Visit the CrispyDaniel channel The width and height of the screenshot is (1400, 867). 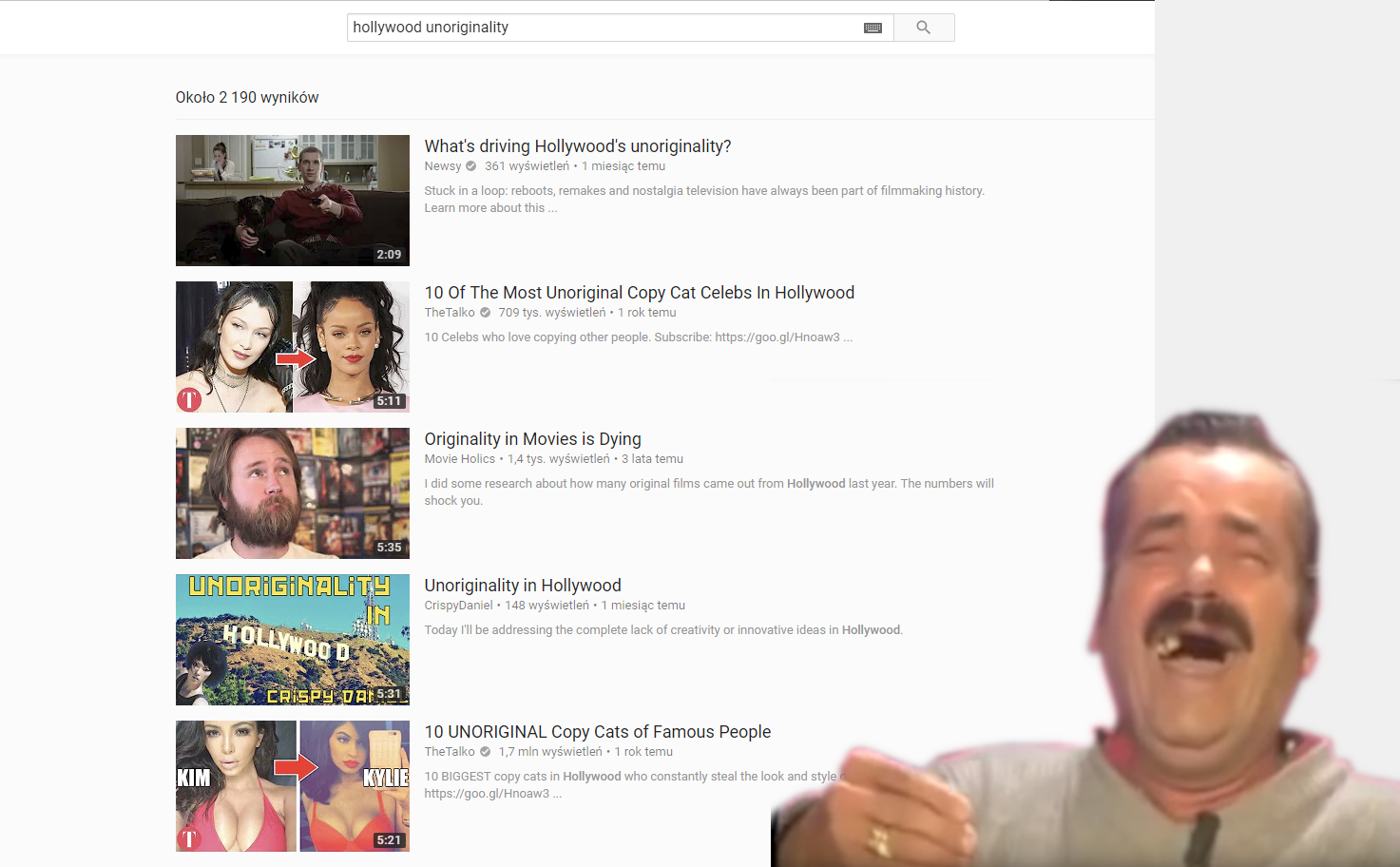[x=459, y=606]
